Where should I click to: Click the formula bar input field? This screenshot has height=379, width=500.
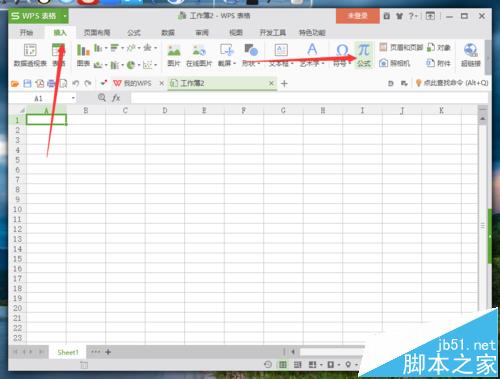click(309, 98)
